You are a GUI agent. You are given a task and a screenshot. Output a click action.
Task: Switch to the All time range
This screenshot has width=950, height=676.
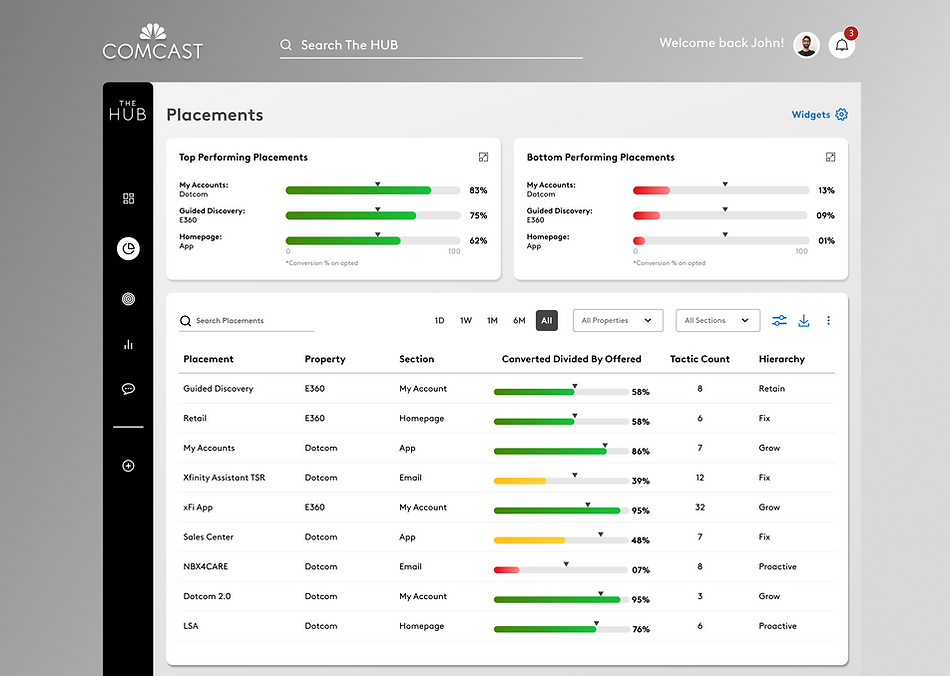pos(546,320)
